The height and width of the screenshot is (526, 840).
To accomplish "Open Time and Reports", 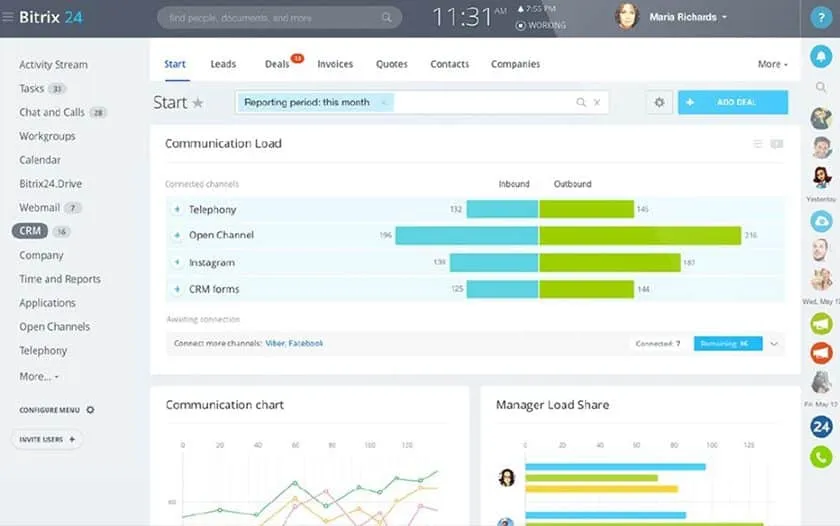I will (x=60, y=279).
